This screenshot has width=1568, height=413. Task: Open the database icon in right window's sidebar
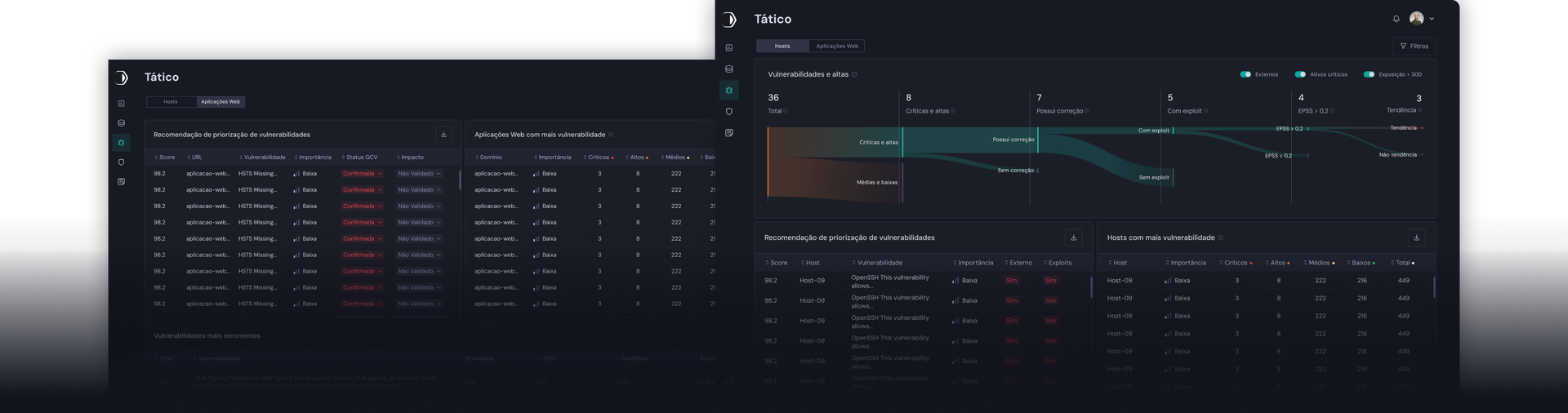(x=729, y=69)
